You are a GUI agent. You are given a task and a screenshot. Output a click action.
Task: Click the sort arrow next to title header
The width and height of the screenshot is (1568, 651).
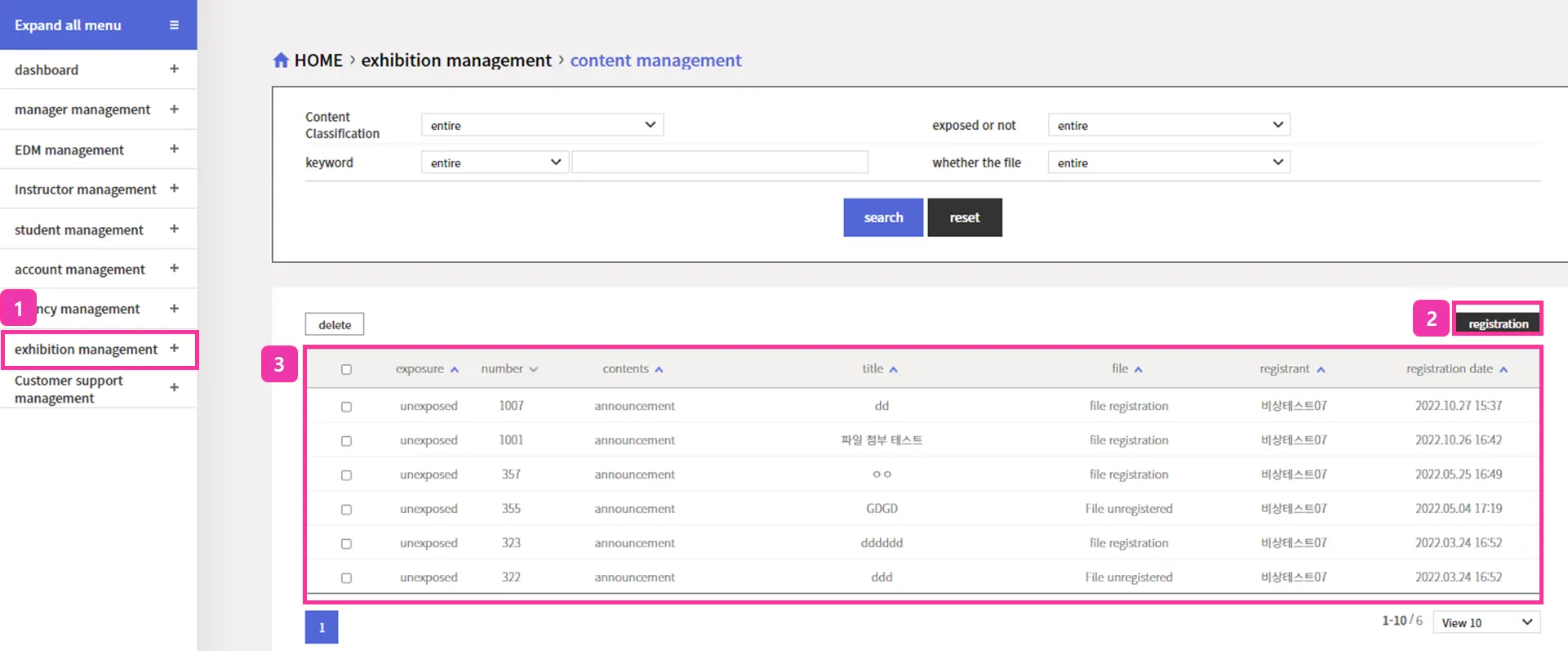(894, 370)
